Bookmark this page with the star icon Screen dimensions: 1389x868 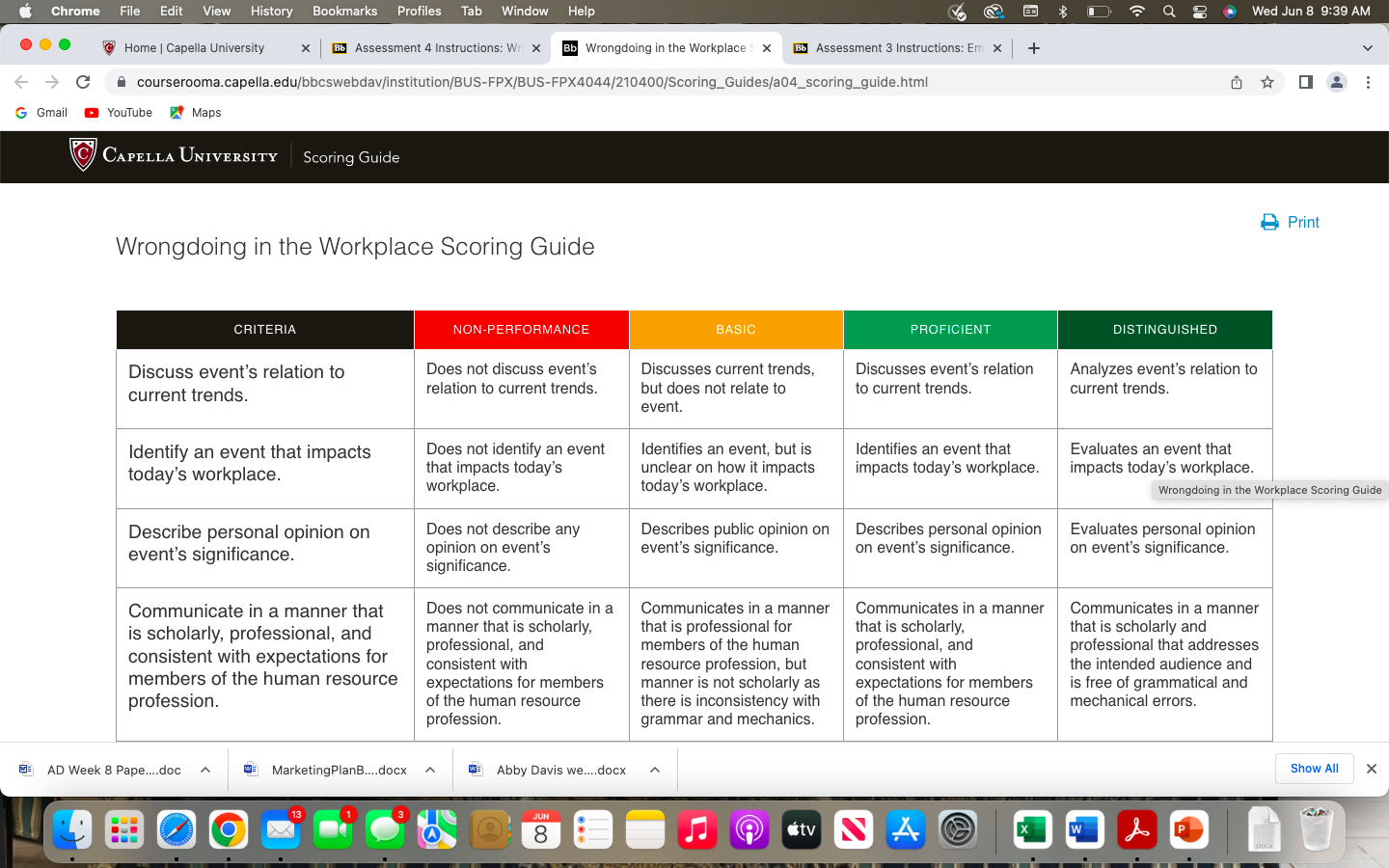(x=1267, y=82)
